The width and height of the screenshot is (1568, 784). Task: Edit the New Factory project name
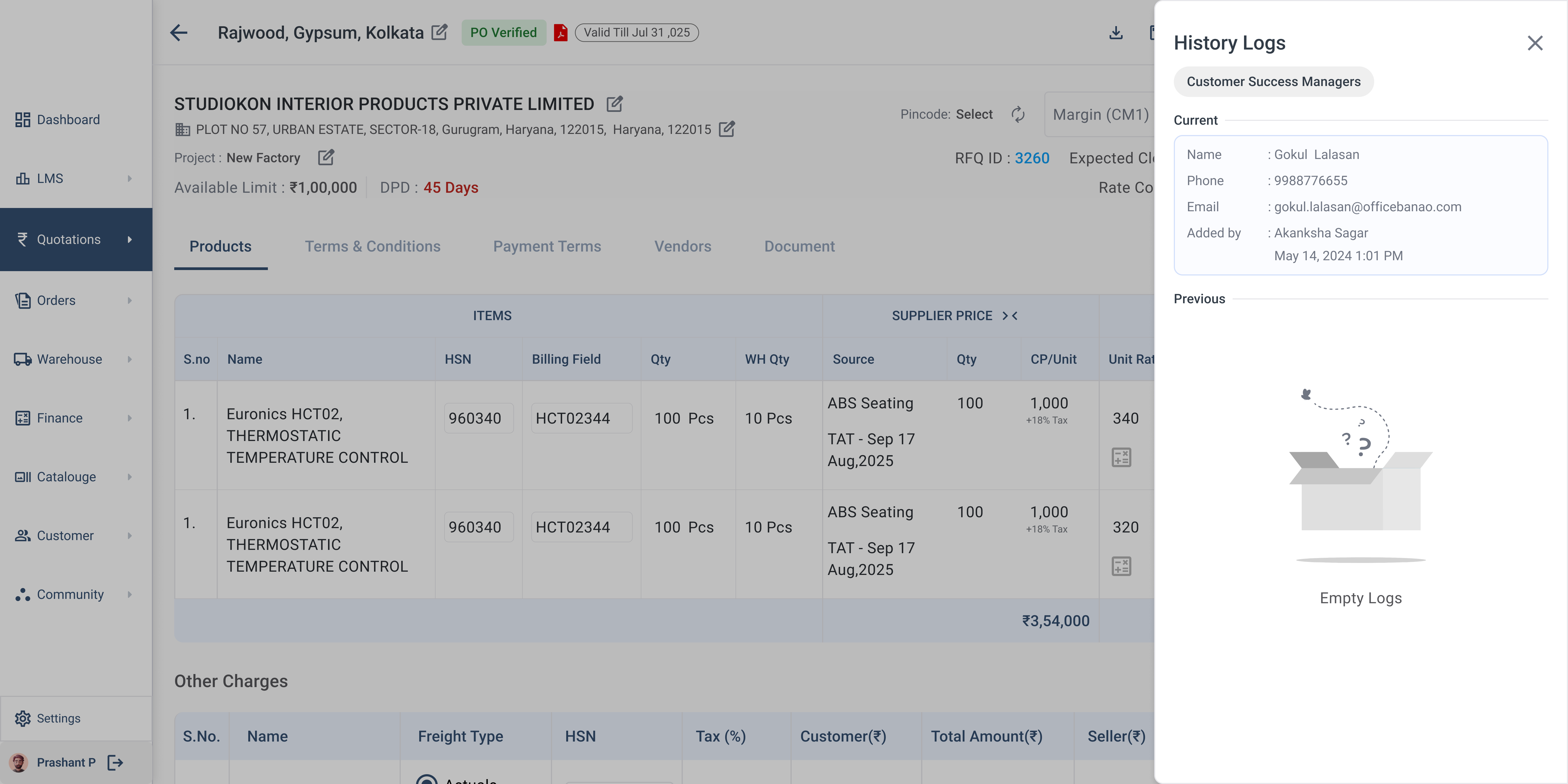[326, 158]
